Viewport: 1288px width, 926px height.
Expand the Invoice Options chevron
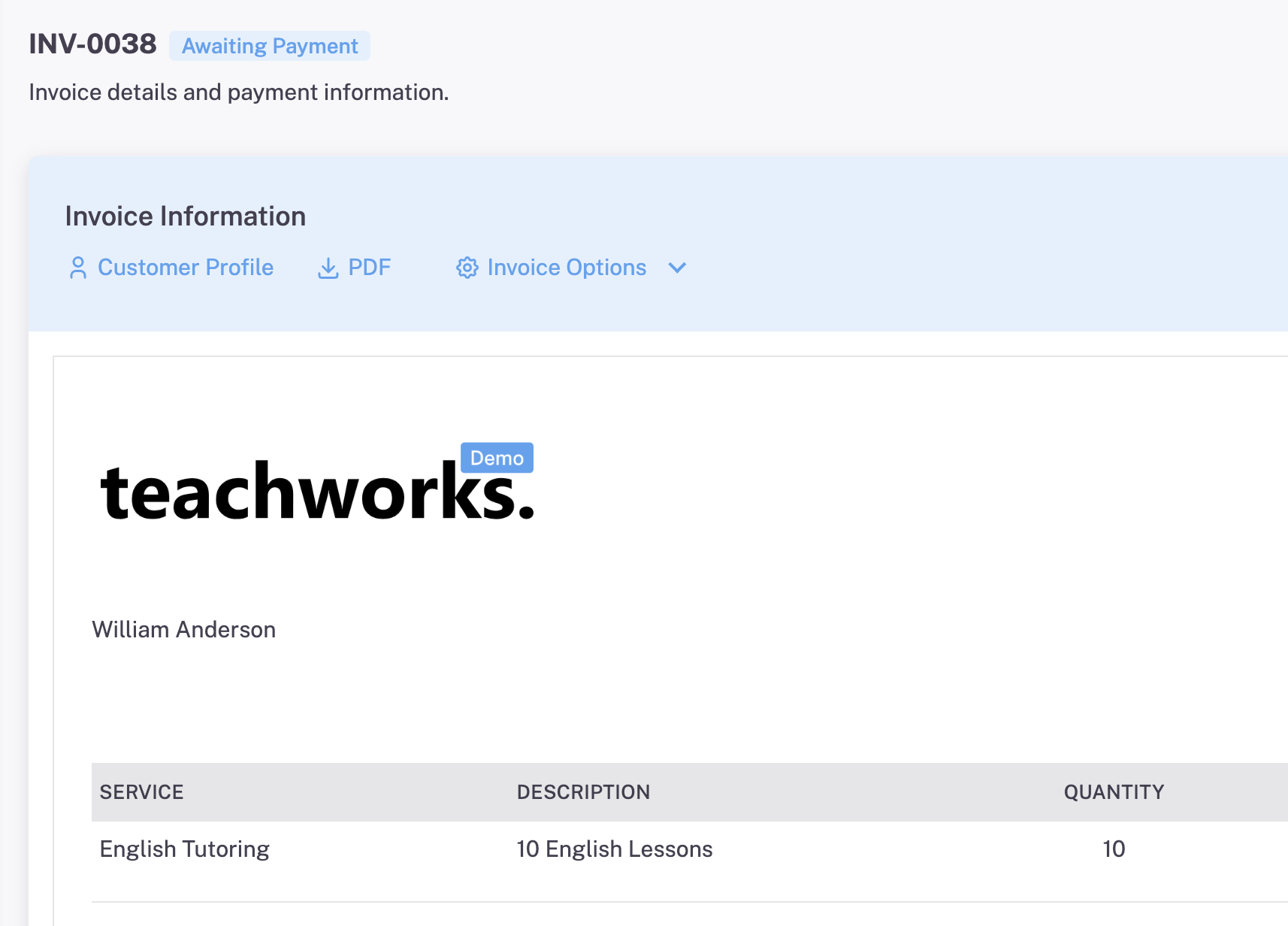[677, 268]
